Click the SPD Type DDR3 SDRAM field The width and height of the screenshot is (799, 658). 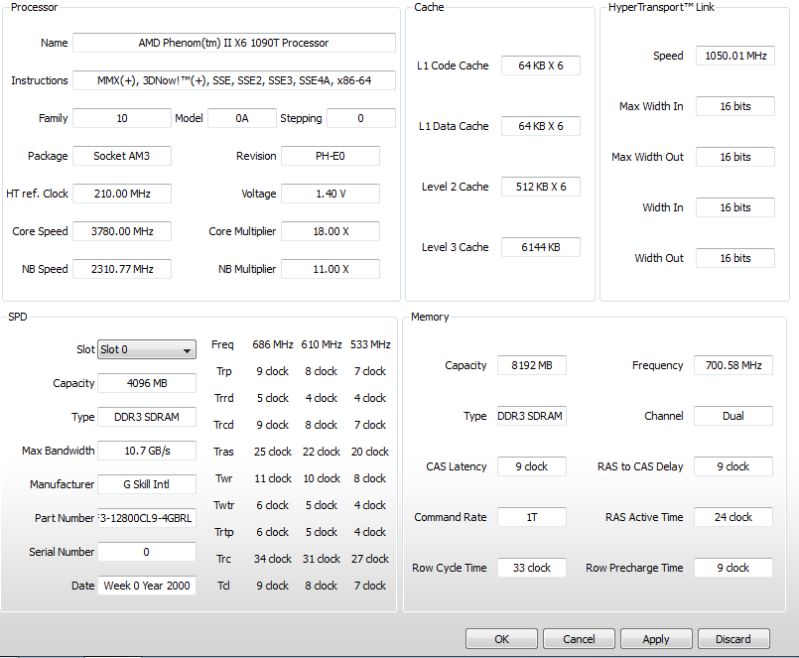pyautogui.click(x=147, y=417)
